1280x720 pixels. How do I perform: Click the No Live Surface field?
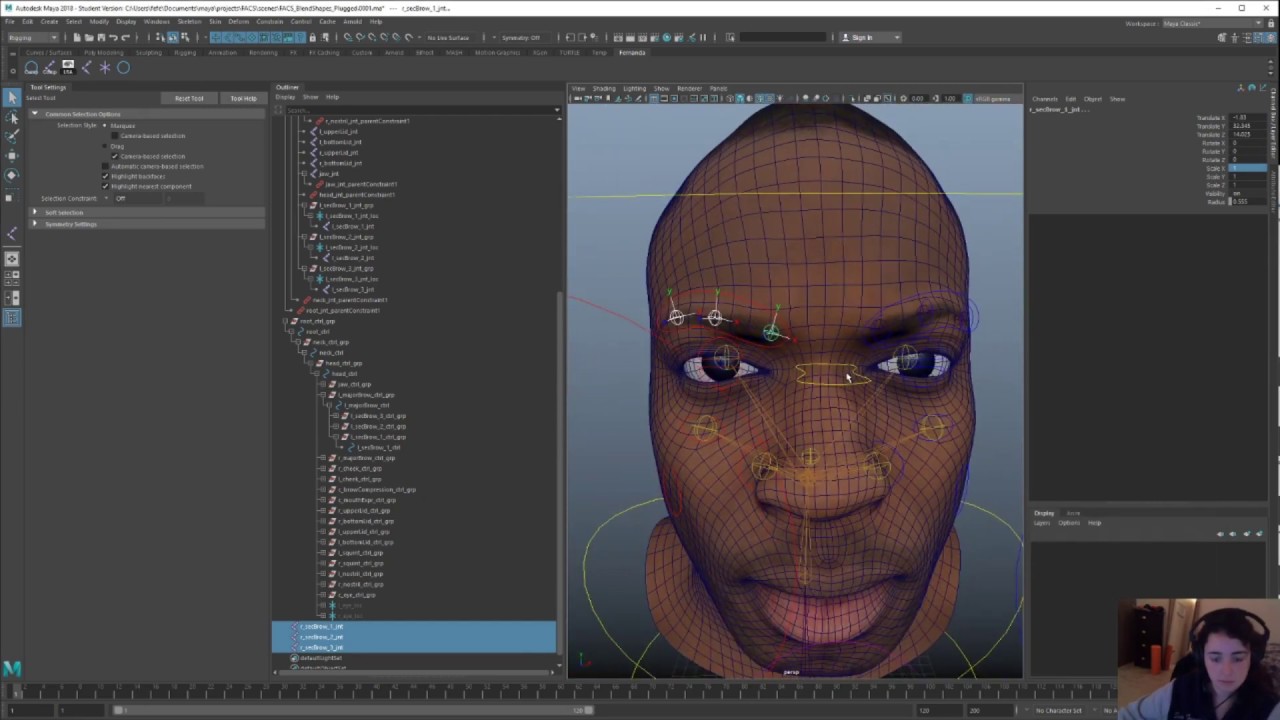pyautogui.click(x=448, y=38)
